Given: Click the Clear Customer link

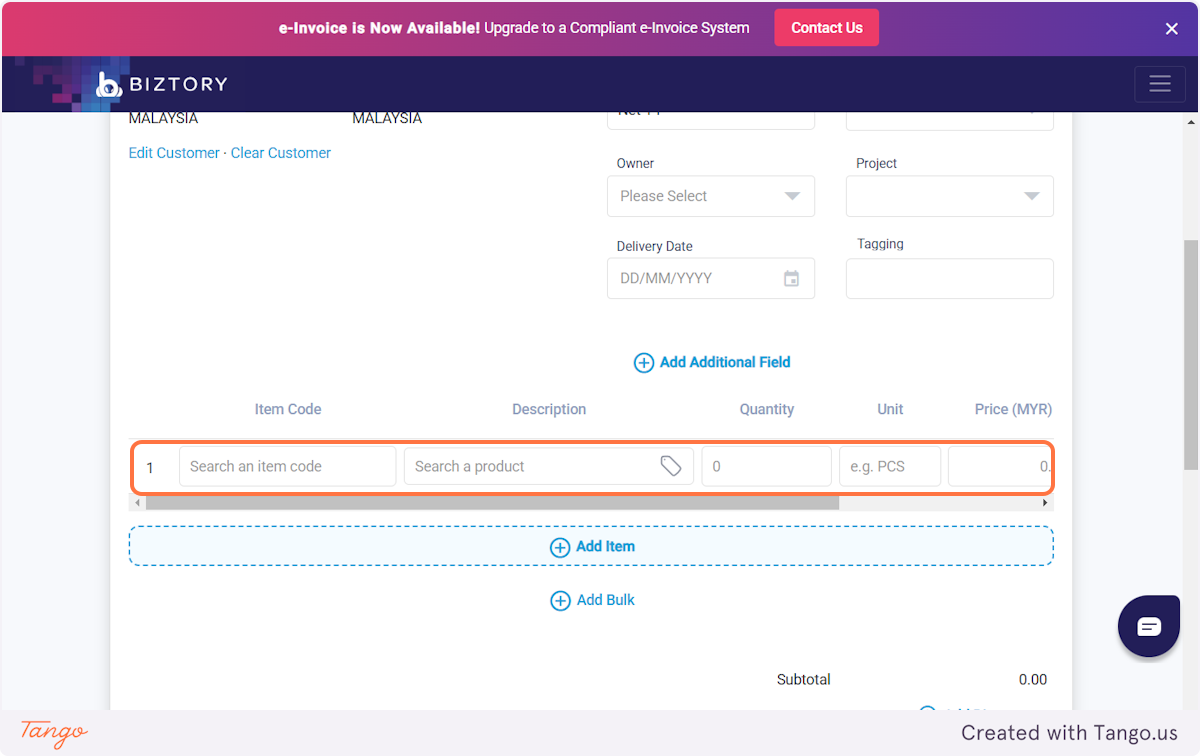Looking at the screenshot, I should (281, 153).
